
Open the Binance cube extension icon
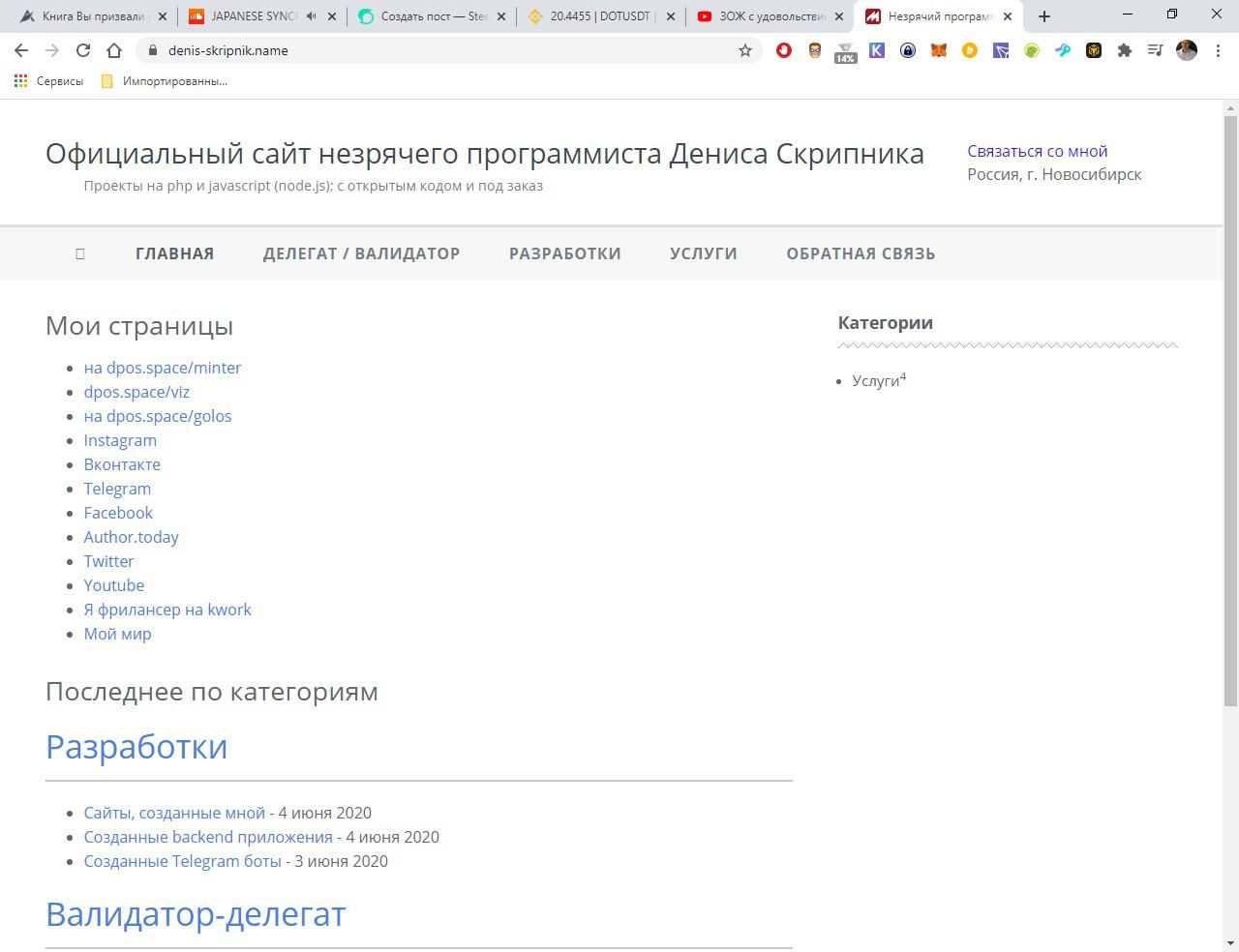point(1093,50)
